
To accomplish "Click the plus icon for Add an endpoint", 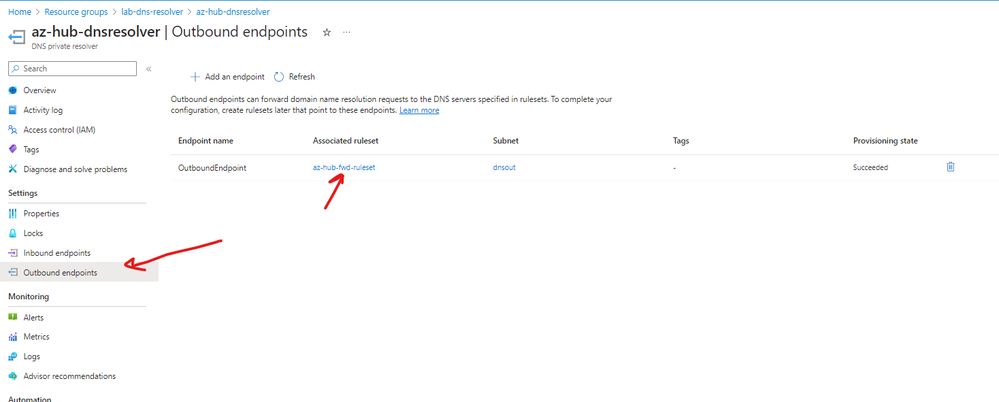I will [195, 77].
